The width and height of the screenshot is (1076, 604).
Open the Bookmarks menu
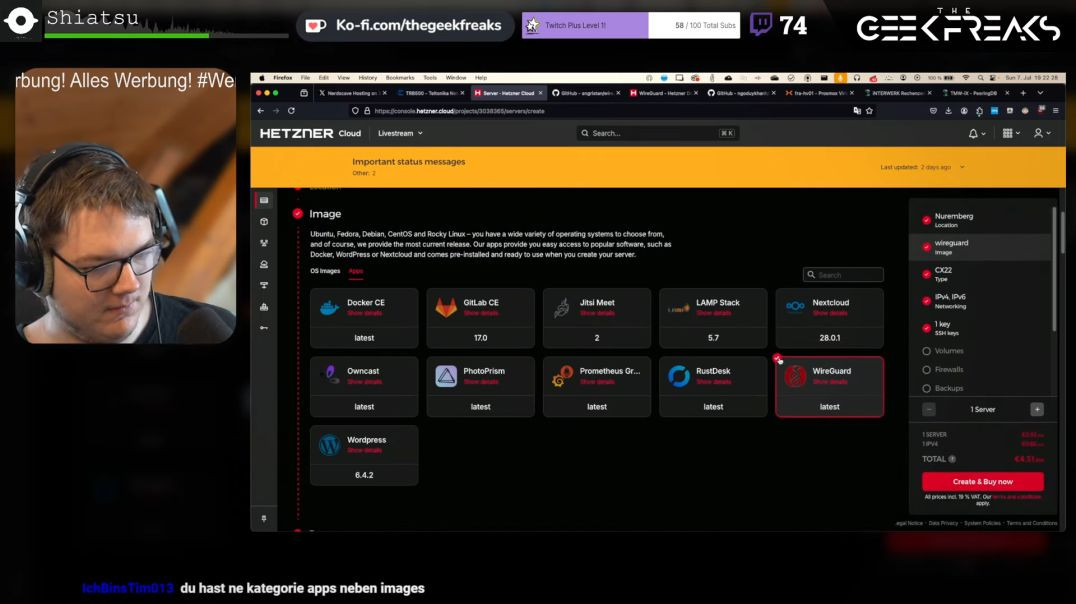[x=400, y=78]
